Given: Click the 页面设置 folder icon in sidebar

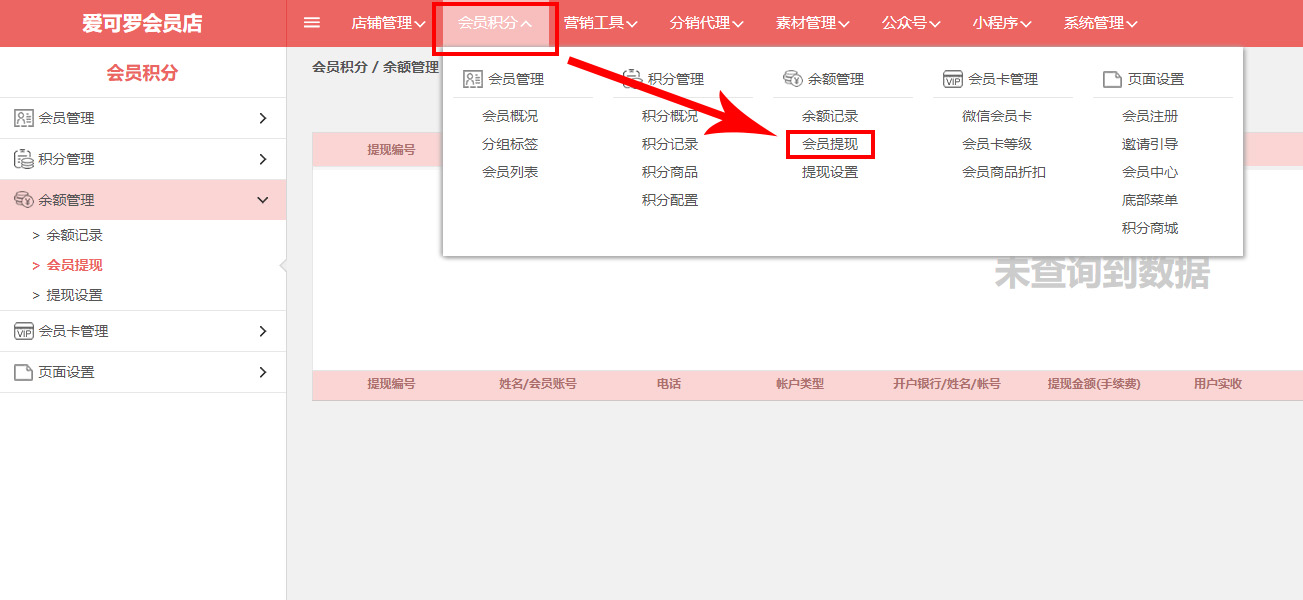Looking at the screenshot, I should click(x=24, y=372).
